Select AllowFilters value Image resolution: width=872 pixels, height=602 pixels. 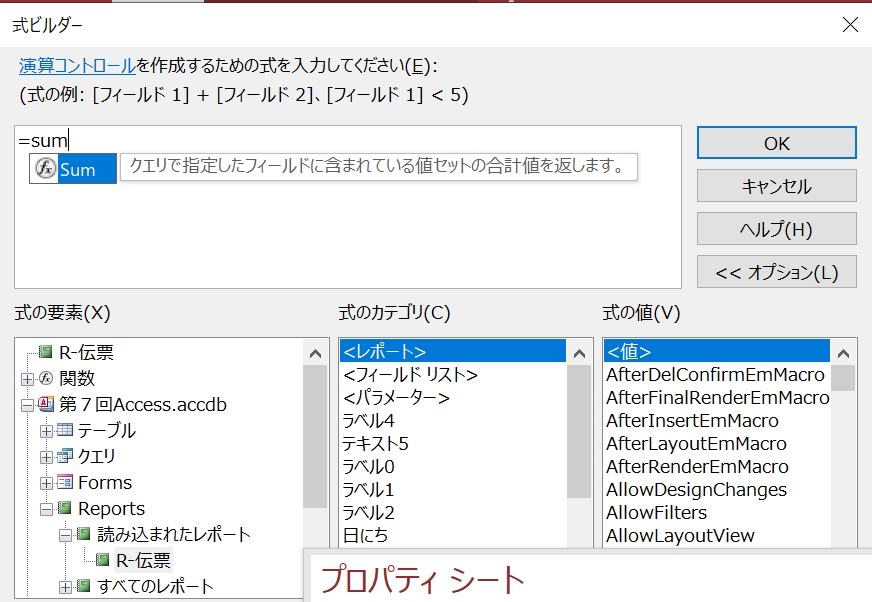tap(717, 512)
